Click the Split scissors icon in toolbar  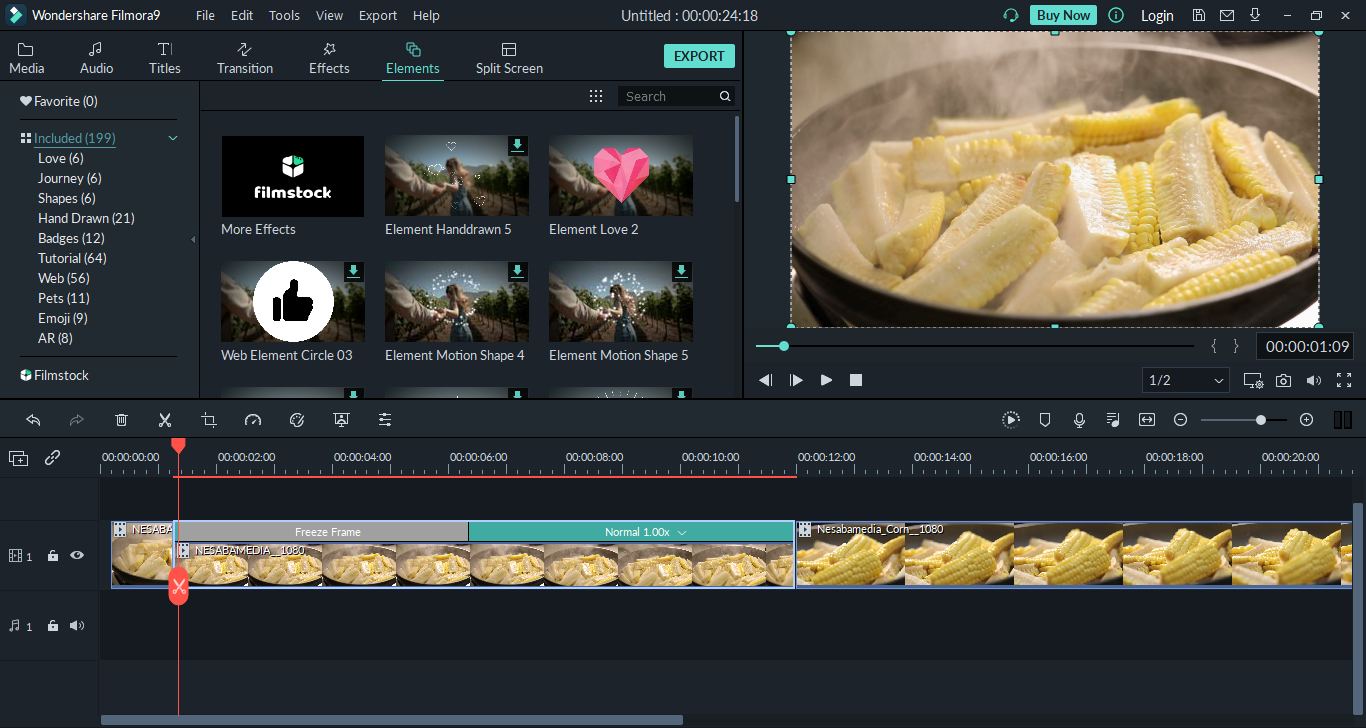tap(165, 420)
